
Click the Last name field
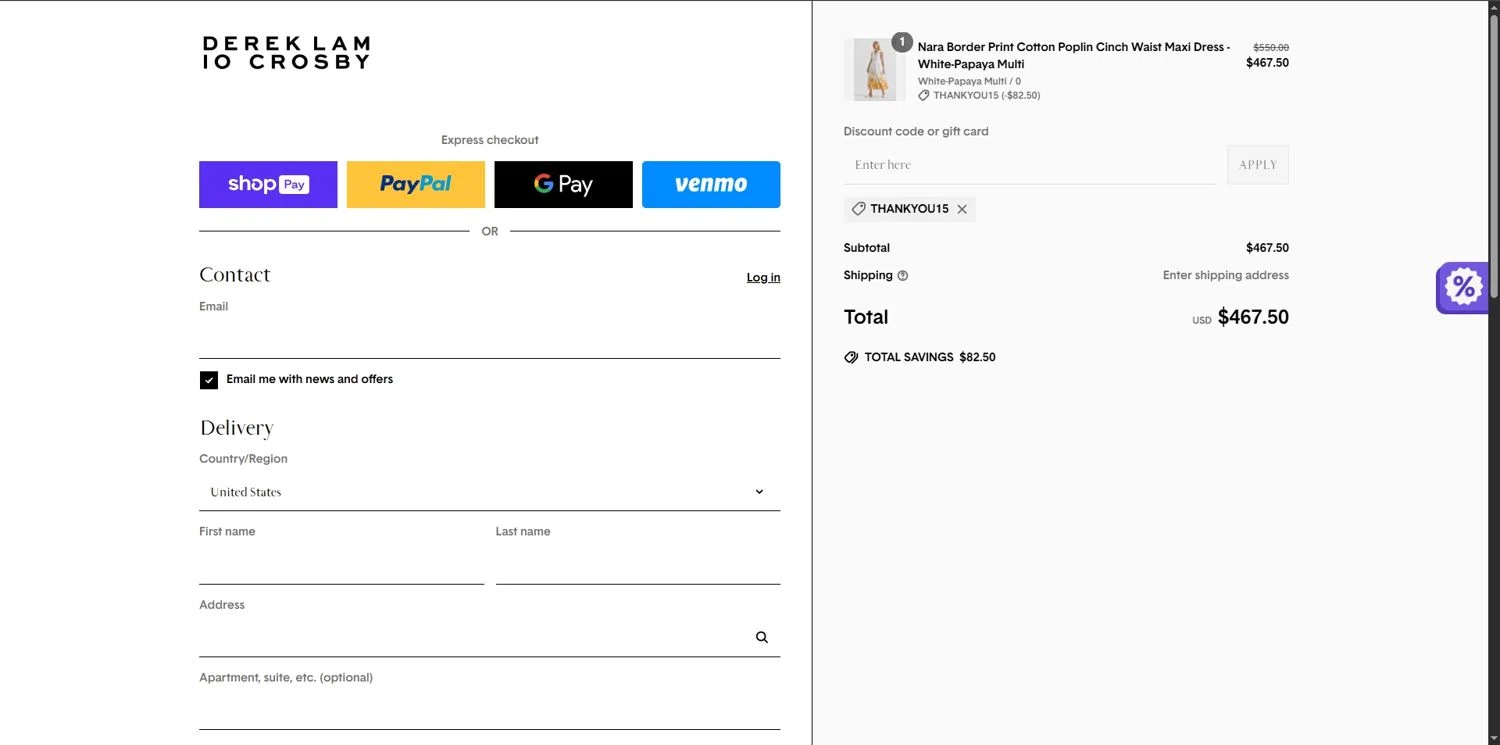click(638, 566)
